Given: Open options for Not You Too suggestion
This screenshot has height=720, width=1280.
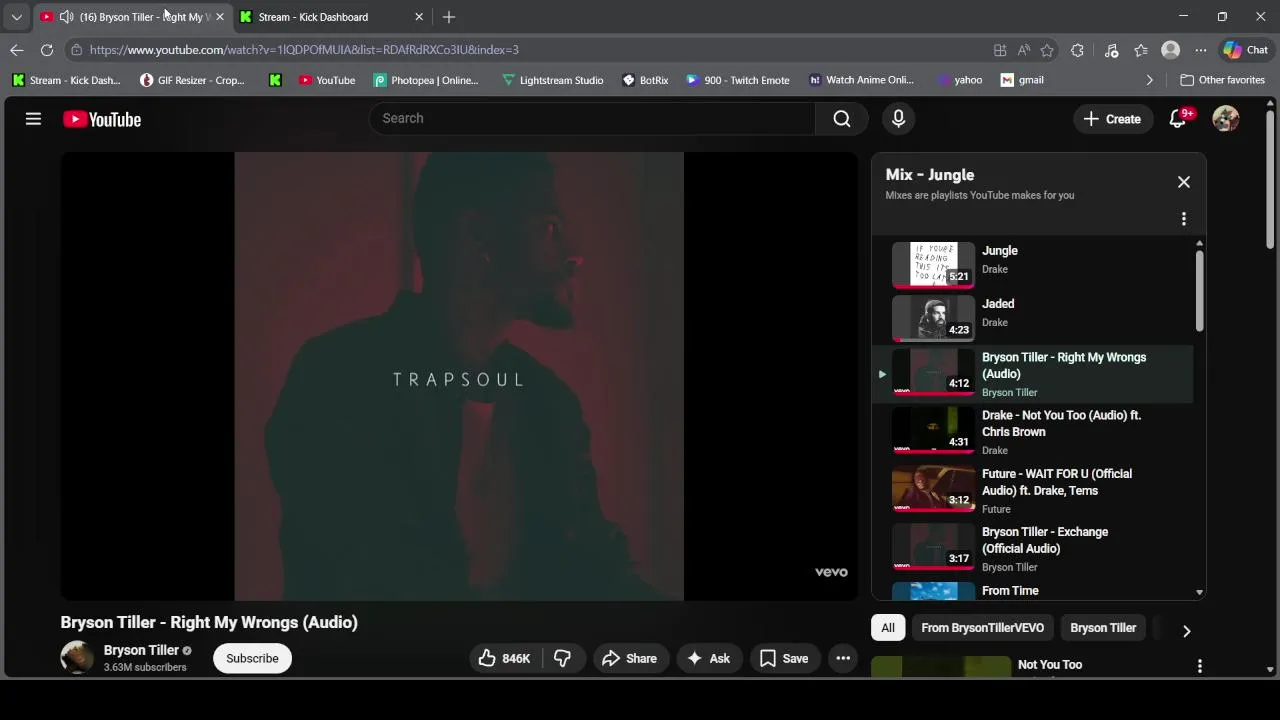Looking at the screenshot, I should pyautogui.click(x=1199, y=666).
